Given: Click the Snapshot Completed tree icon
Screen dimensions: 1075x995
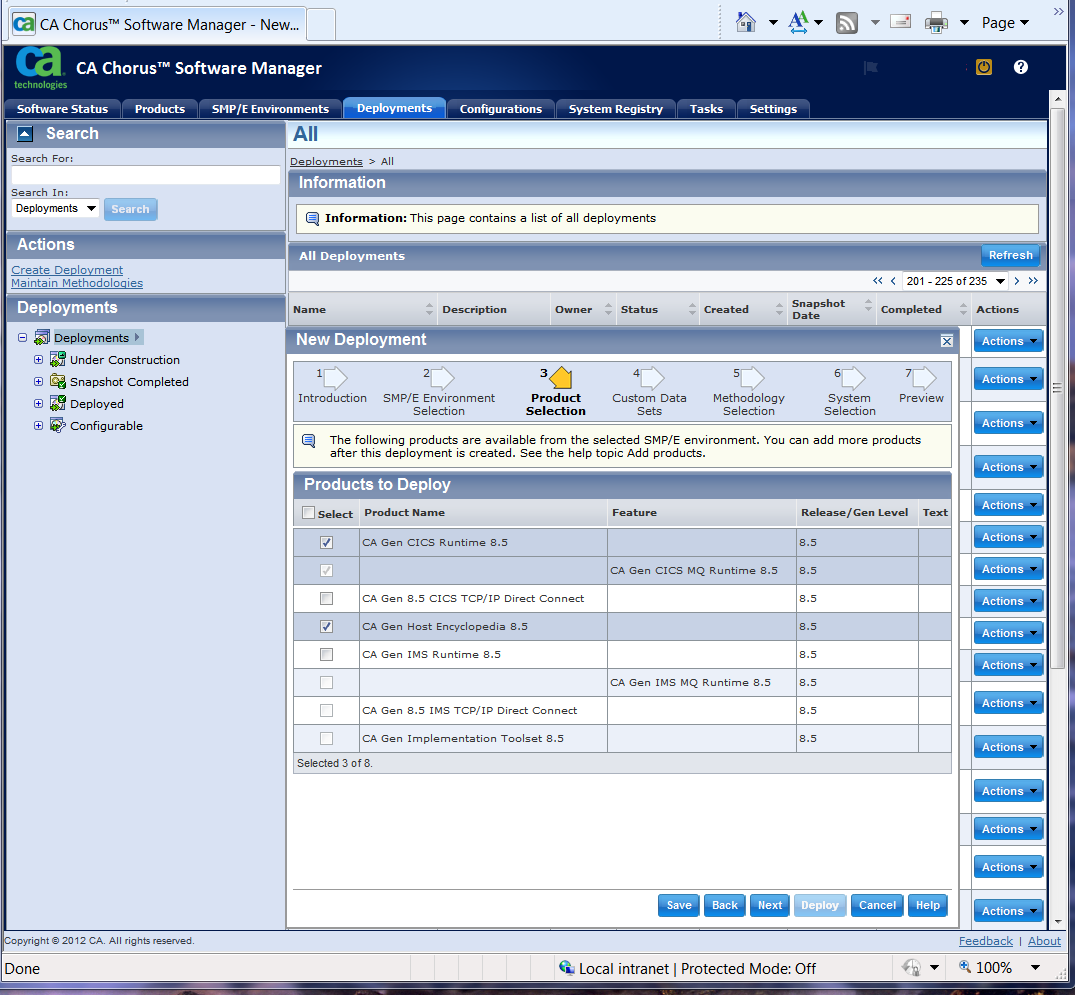Looking at the screenshot, I should pyautogui.click(x=58, y=381).
